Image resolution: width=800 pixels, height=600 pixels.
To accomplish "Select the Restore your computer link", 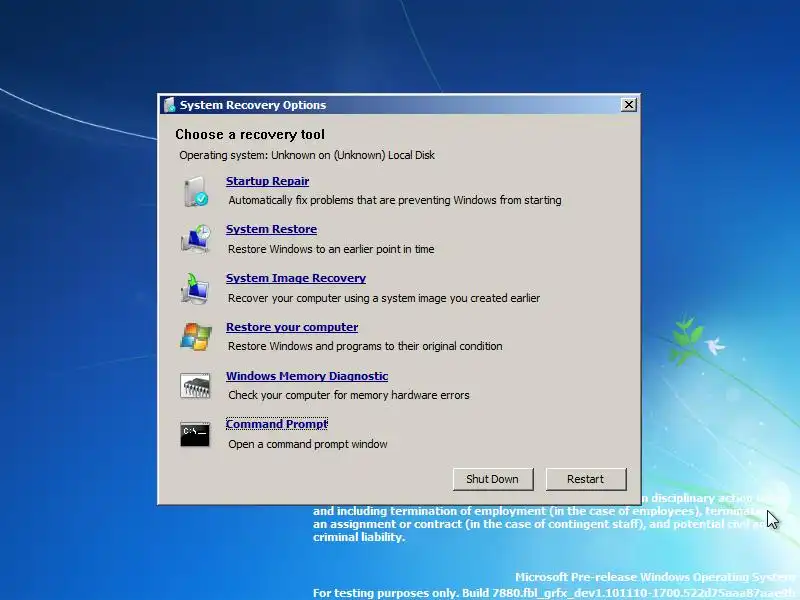I will [x=292, y=327].
